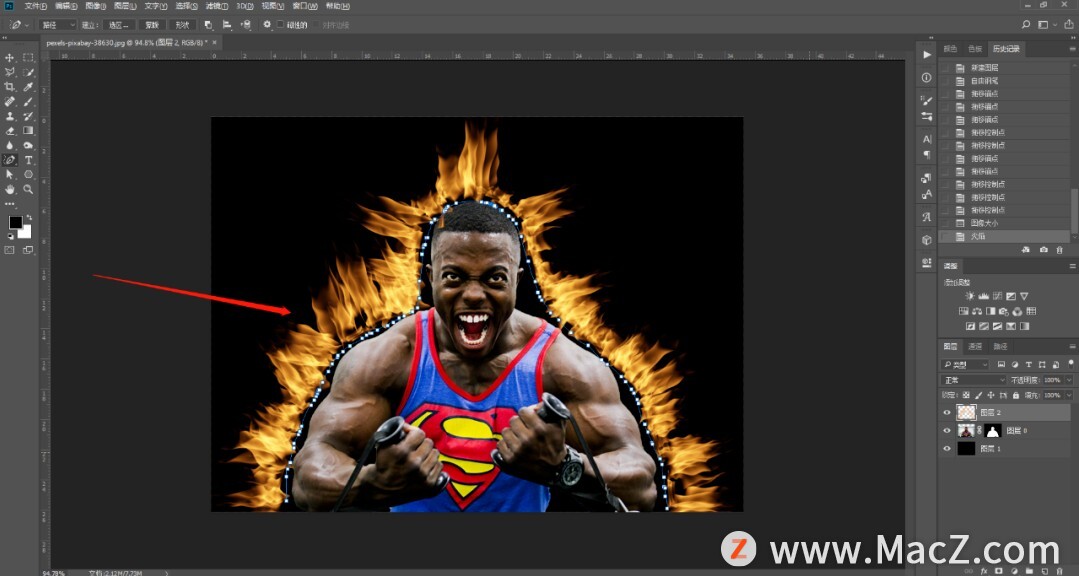Create new snapshot in History panel
Screen dimensions: 1079x576
1044,249
